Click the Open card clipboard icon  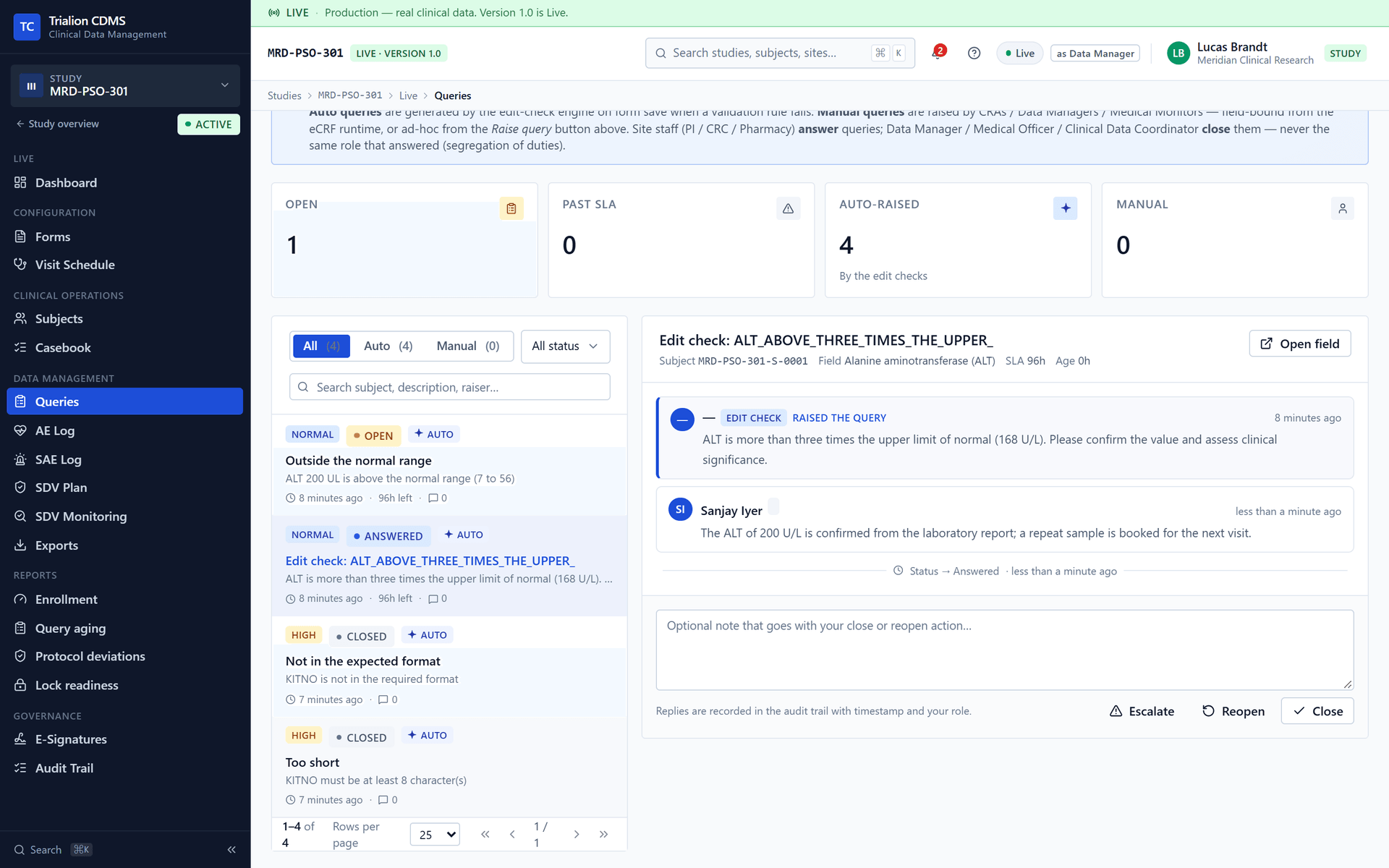511,208
